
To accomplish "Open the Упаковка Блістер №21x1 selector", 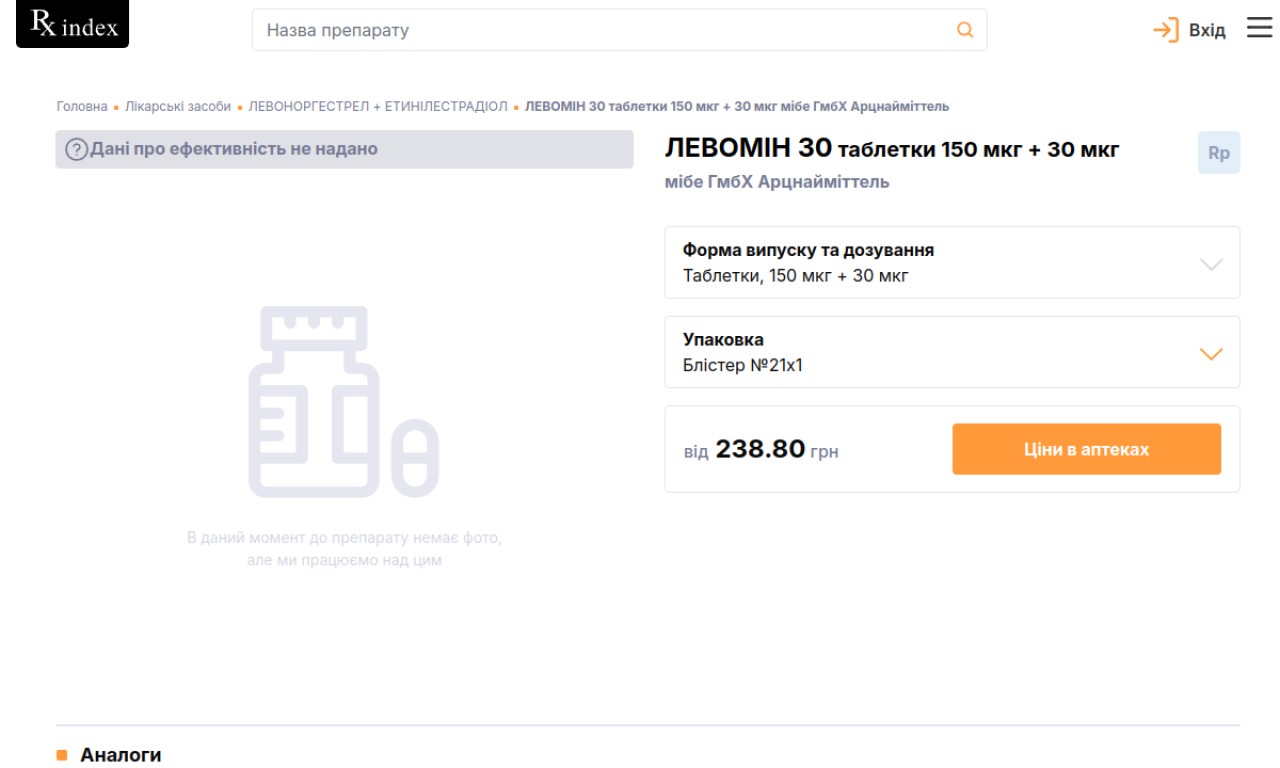I will tap(952, 352).
